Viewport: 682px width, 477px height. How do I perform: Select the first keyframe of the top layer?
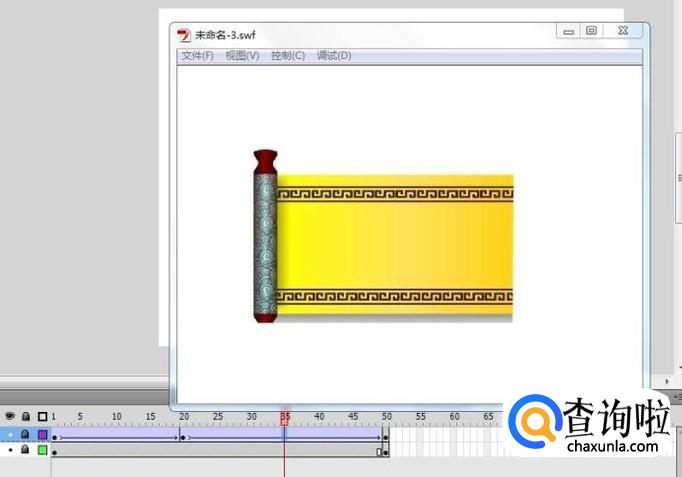pos(54,436)
